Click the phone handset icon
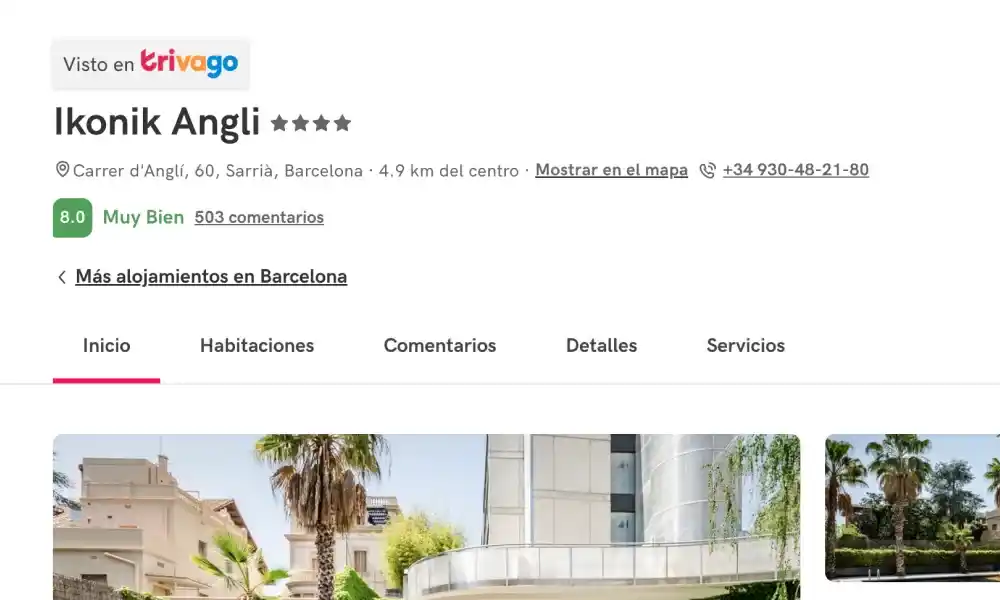The height and width of the screenshot is (600, 1000). (x=707, y=170)
